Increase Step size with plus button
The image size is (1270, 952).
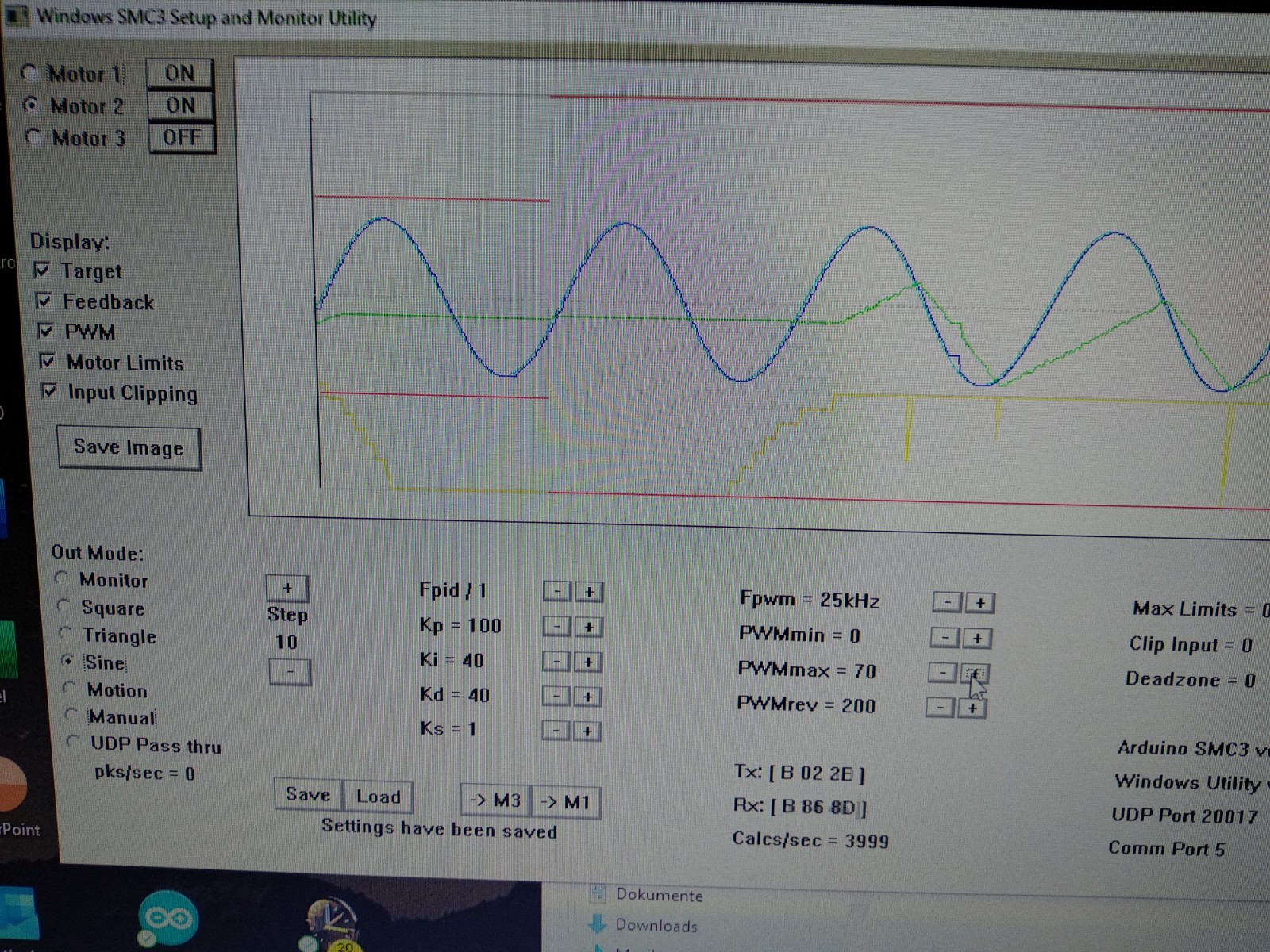[287, 589]
